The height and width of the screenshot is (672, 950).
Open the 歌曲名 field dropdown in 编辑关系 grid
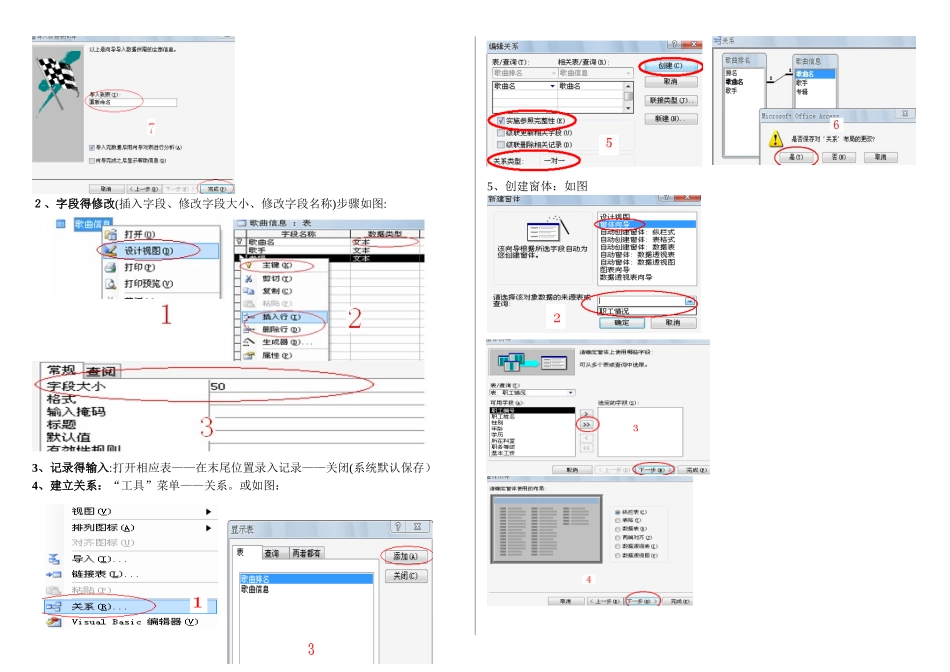tap(553, 86)
